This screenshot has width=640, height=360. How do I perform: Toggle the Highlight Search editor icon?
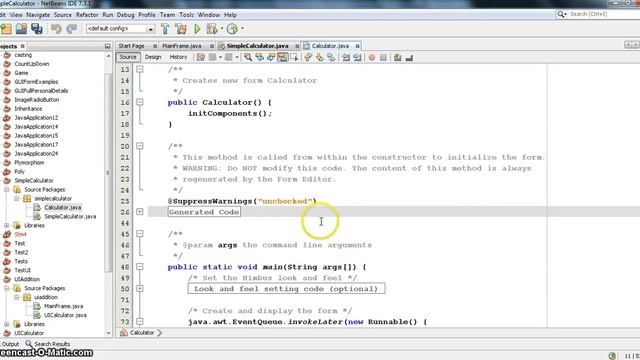click(x=282, y=58)
